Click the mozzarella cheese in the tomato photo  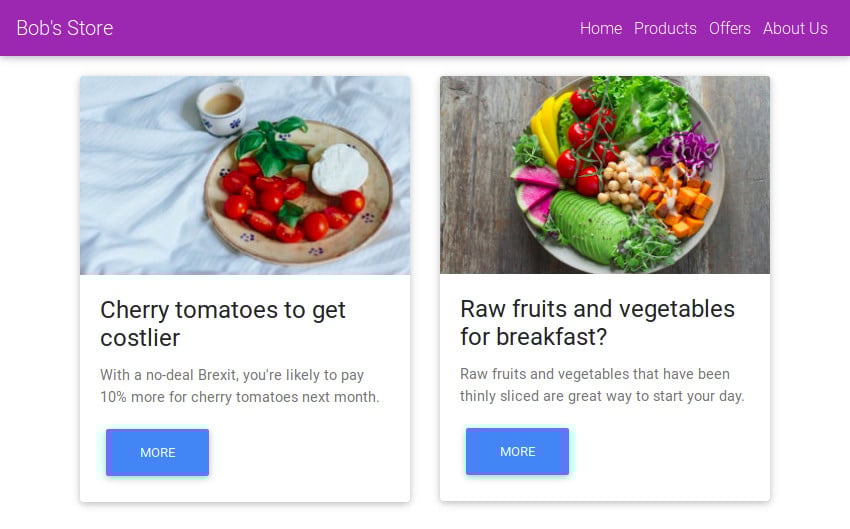tap(341, 168)
